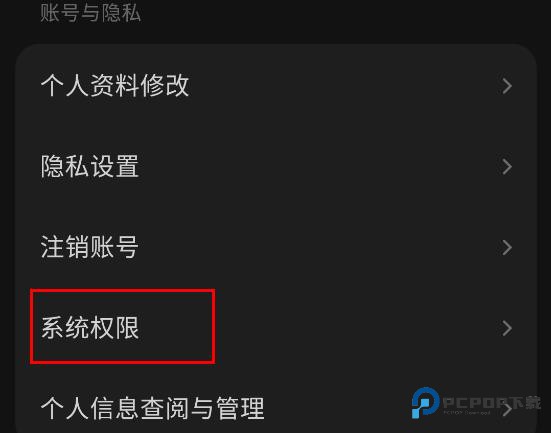Tap blank space in 系统权限 row

pyautogui.click(x=351, y=328)
